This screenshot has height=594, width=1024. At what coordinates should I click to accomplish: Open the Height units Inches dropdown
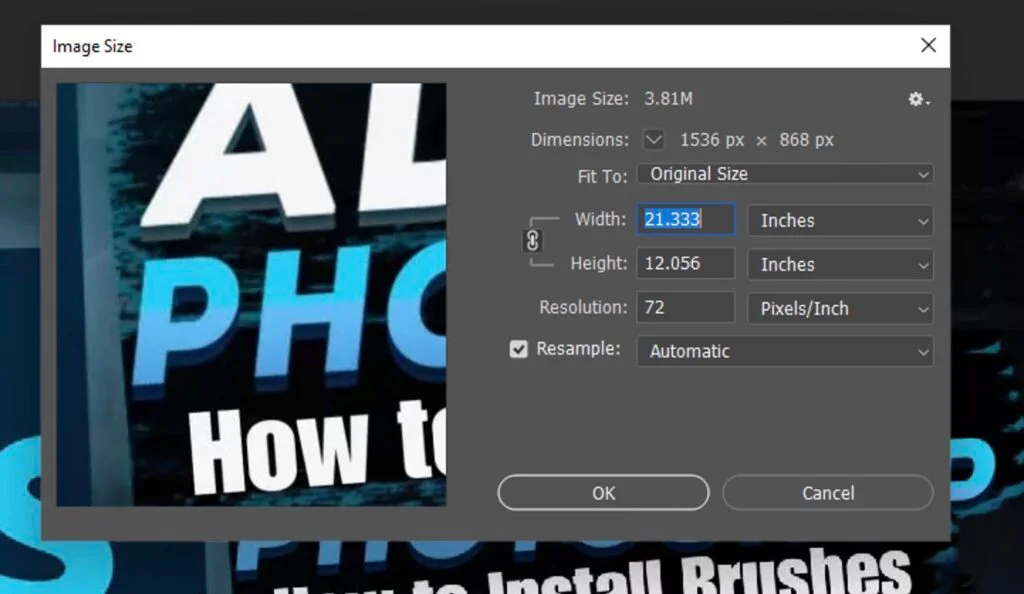[840, 264]
